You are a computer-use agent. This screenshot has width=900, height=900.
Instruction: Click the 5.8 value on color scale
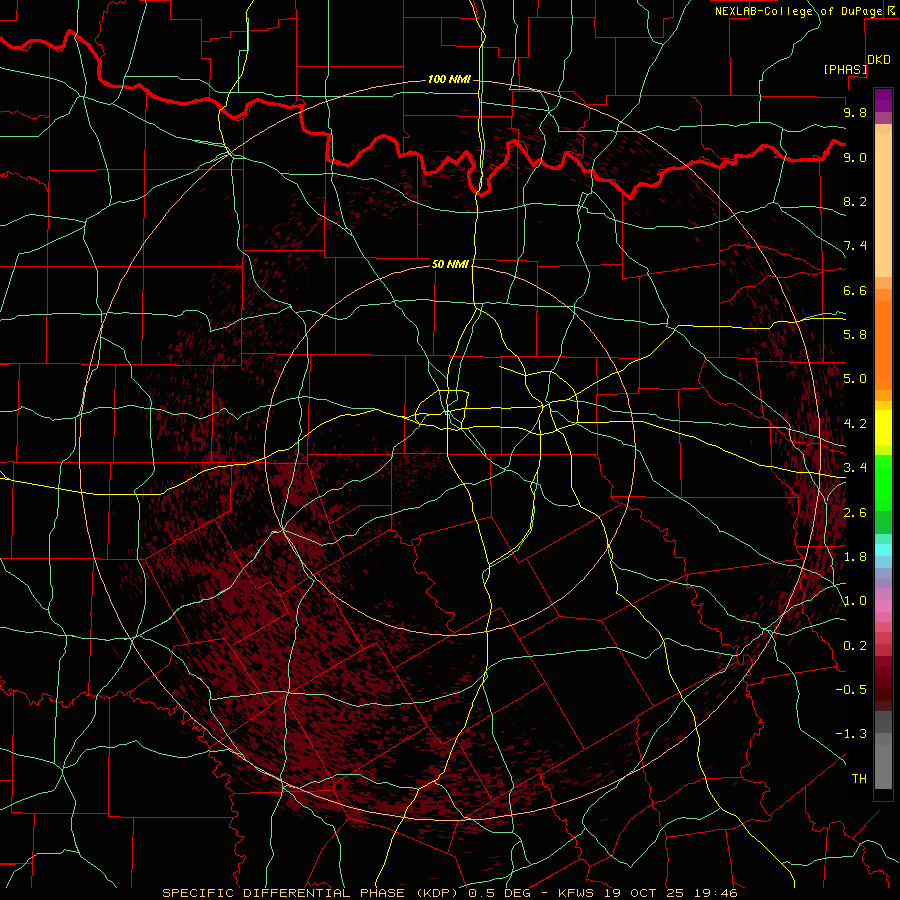855,335
